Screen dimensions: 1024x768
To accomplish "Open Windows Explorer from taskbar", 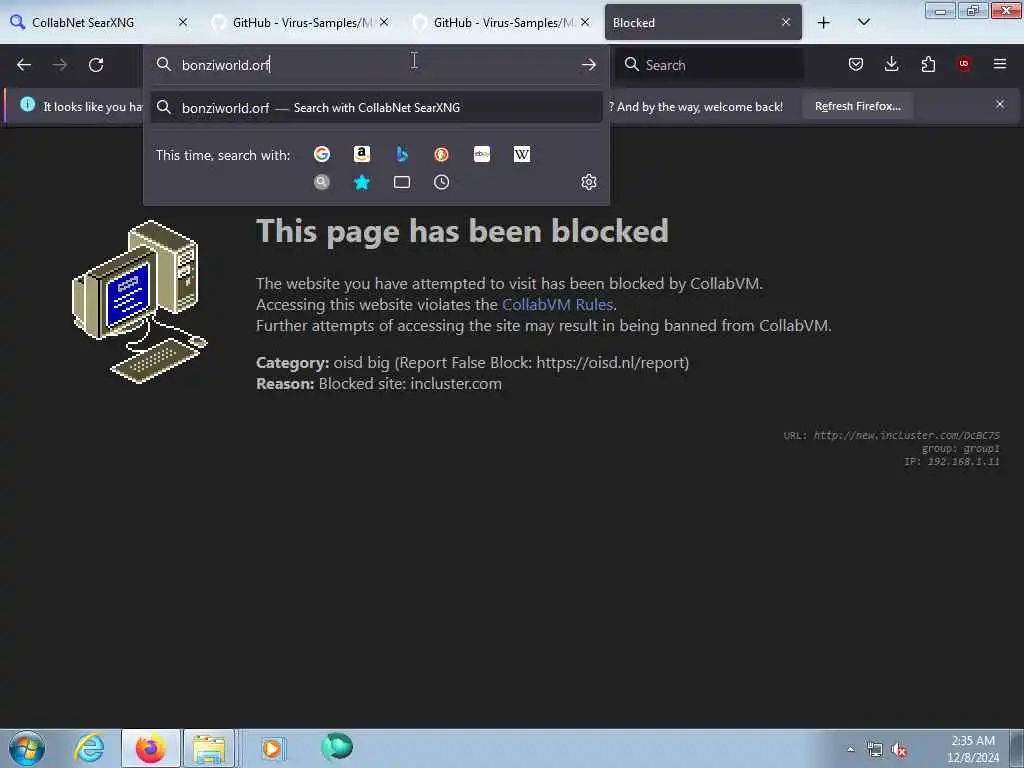I will pos(209,749).
